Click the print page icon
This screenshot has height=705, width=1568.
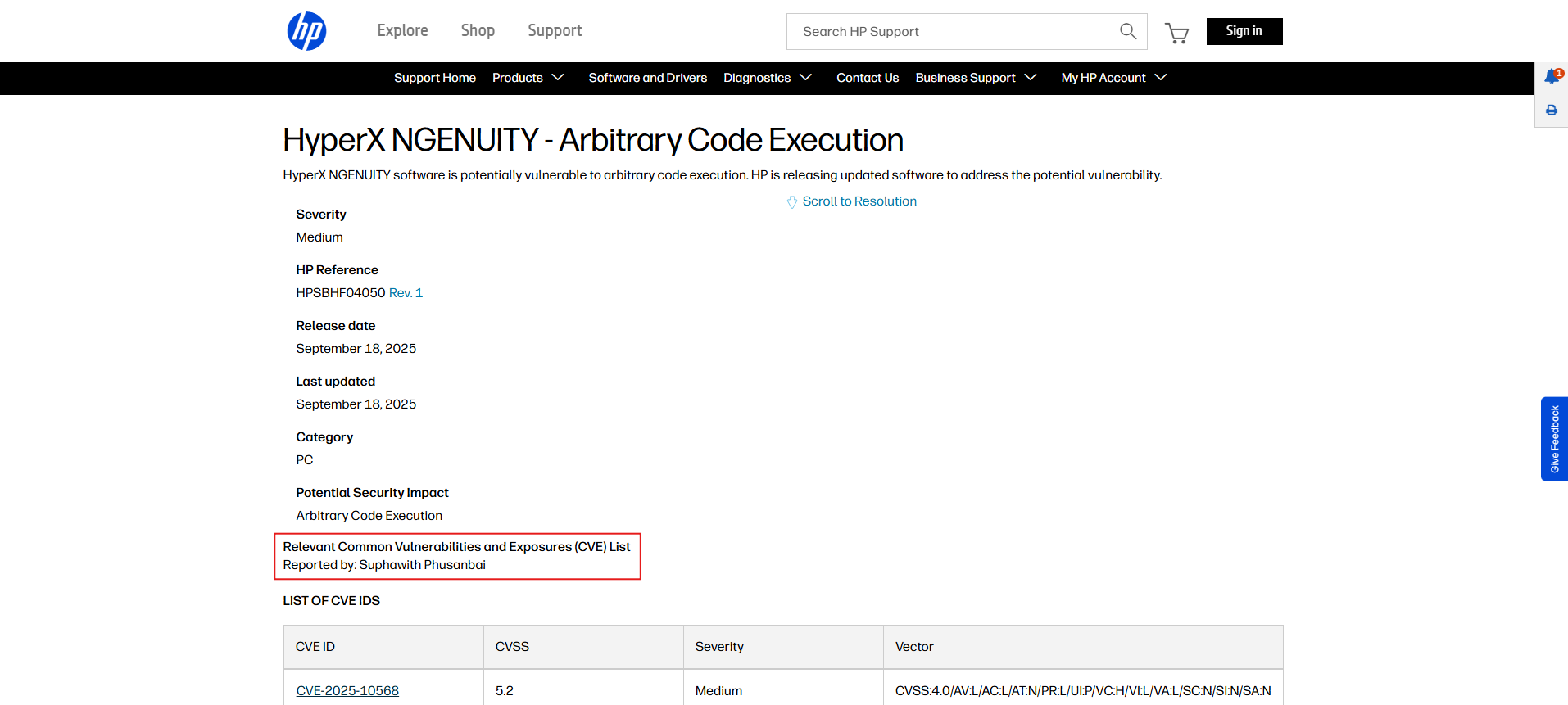(1552, 111)
